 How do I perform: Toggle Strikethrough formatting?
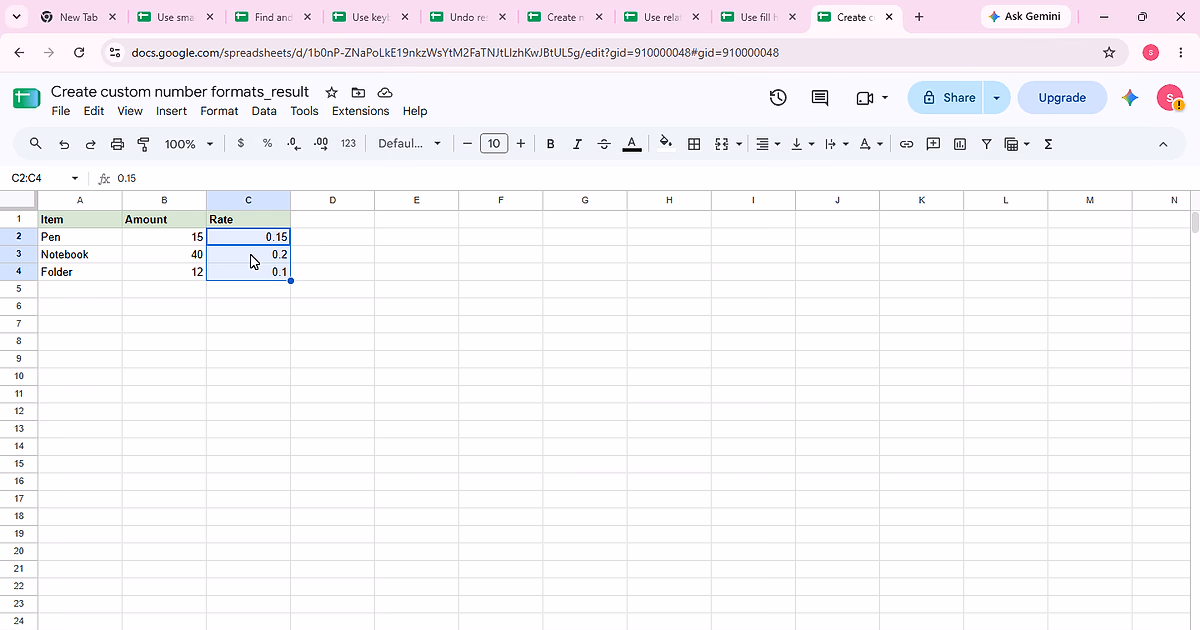[x=604, y=144]
